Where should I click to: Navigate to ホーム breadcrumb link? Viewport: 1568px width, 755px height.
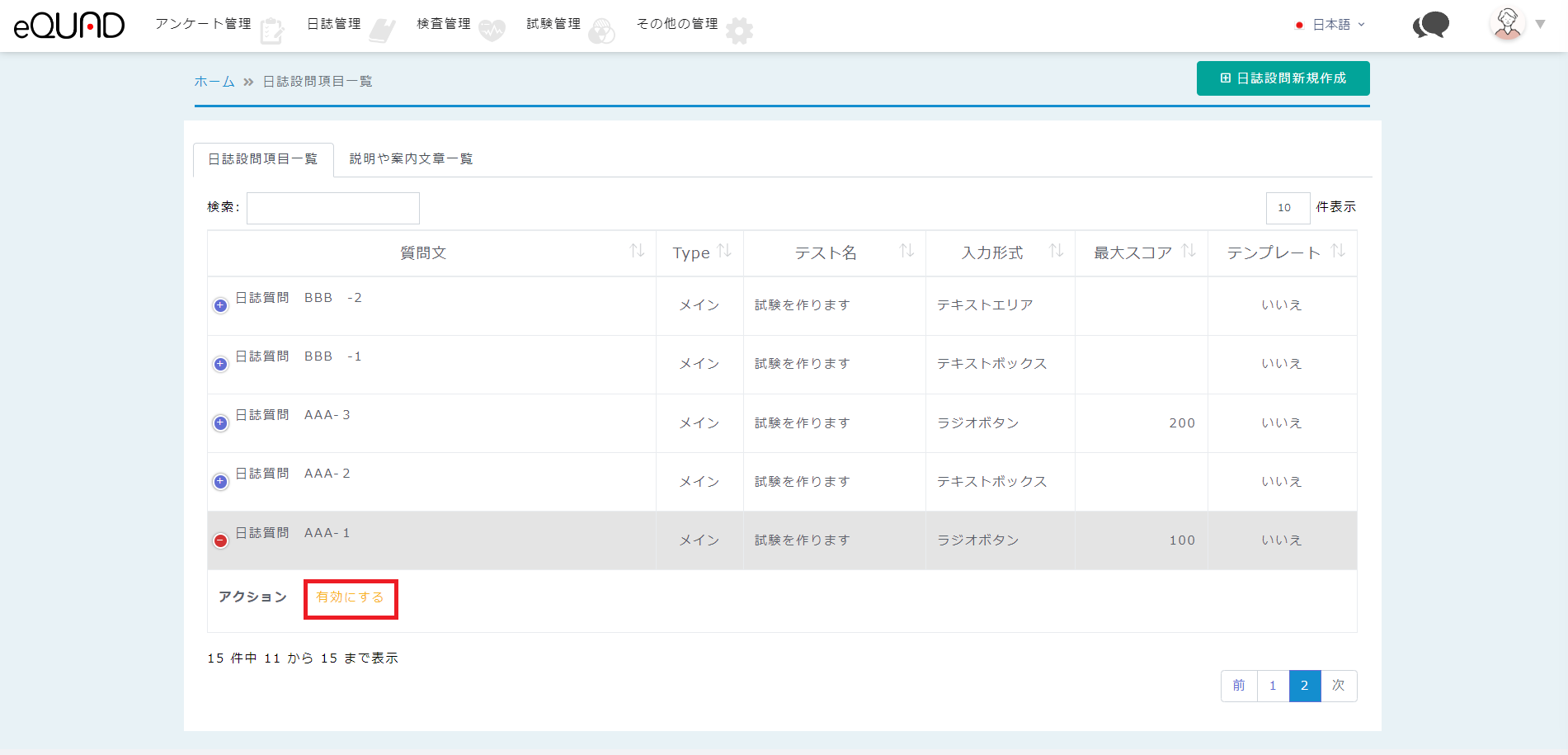[x=214, y=82]
